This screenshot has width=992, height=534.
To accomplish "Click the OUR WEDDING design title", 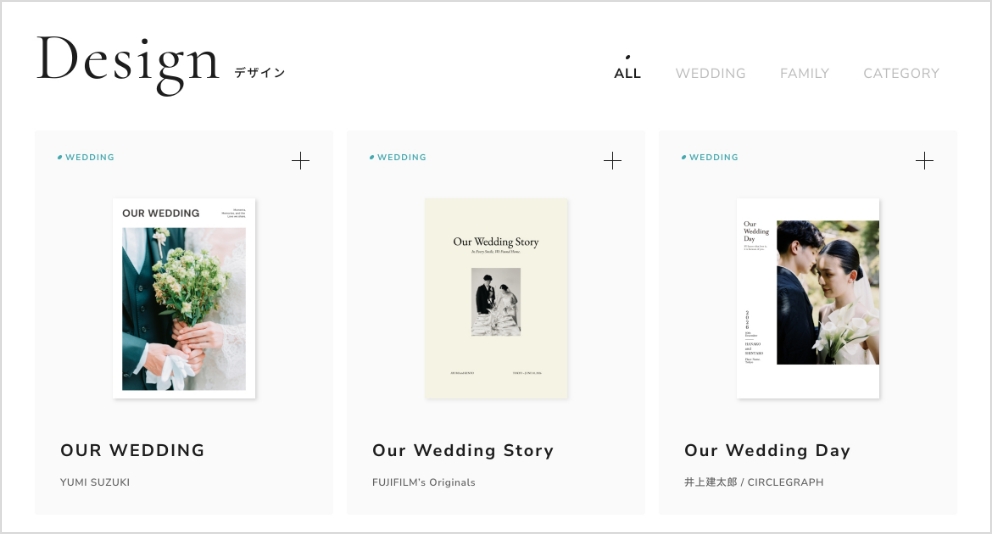I will click(132, 450).
